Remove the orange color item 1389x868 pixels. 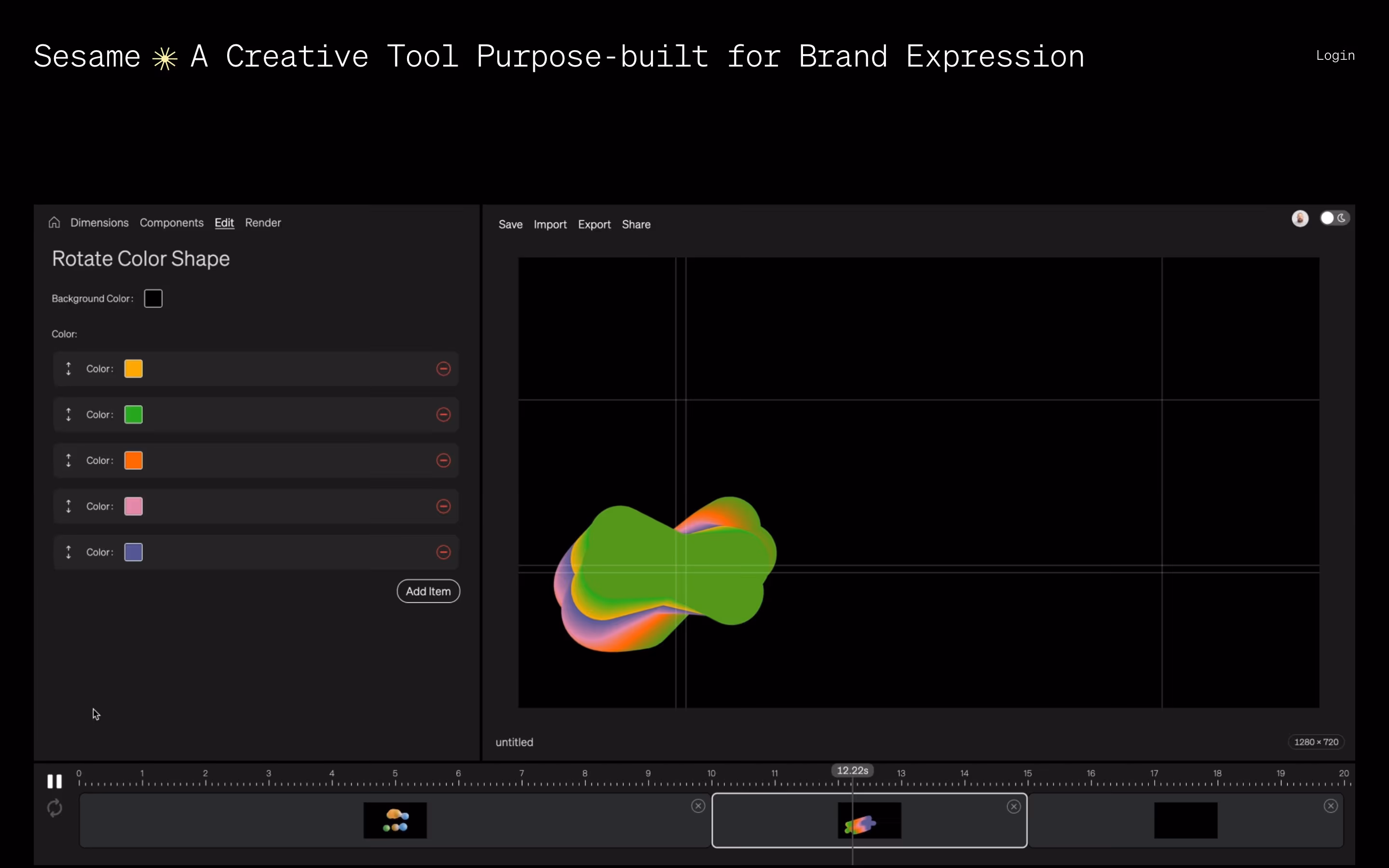[444, 461]
